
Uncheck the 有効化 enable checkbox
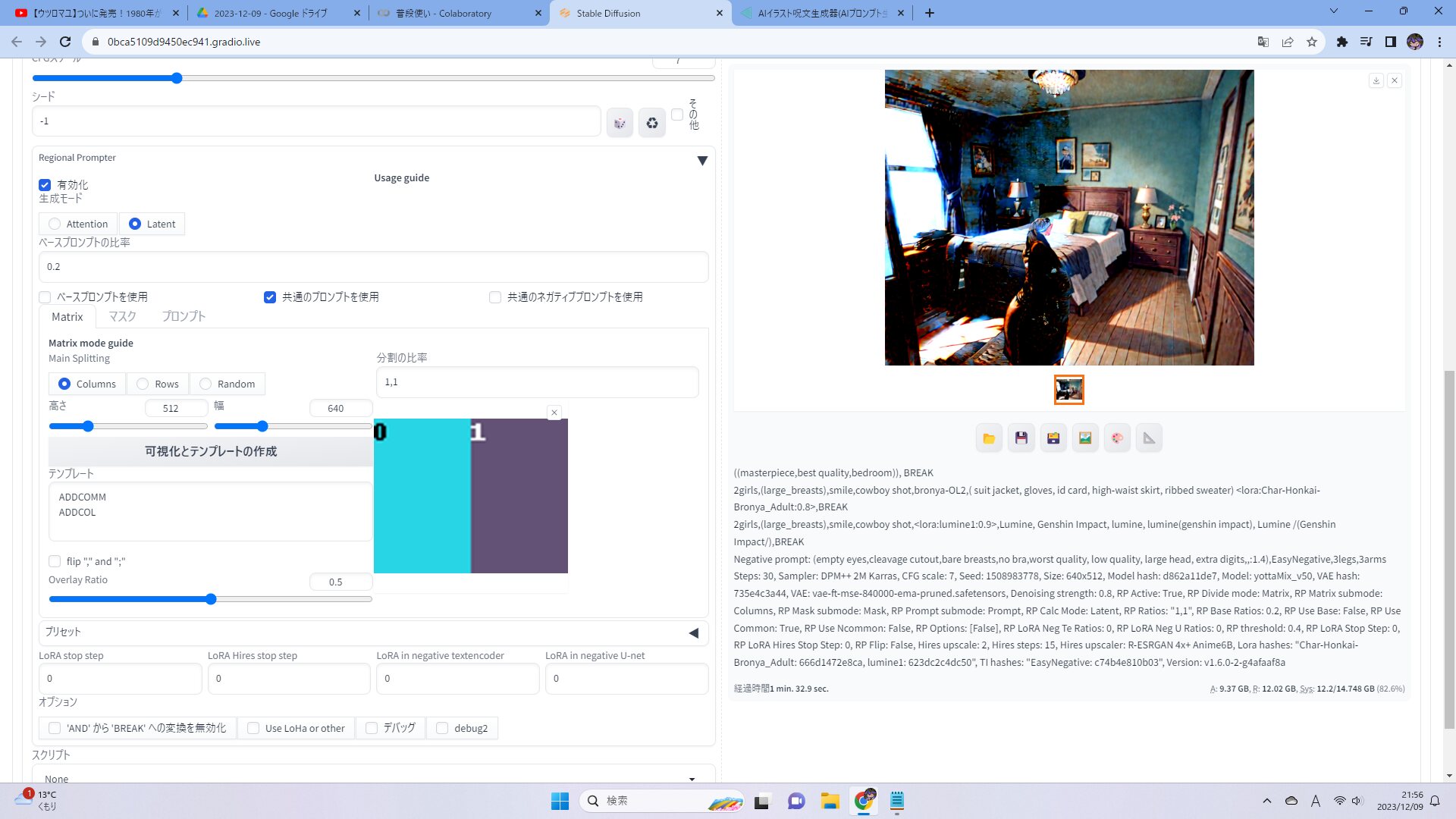[45, 185]
